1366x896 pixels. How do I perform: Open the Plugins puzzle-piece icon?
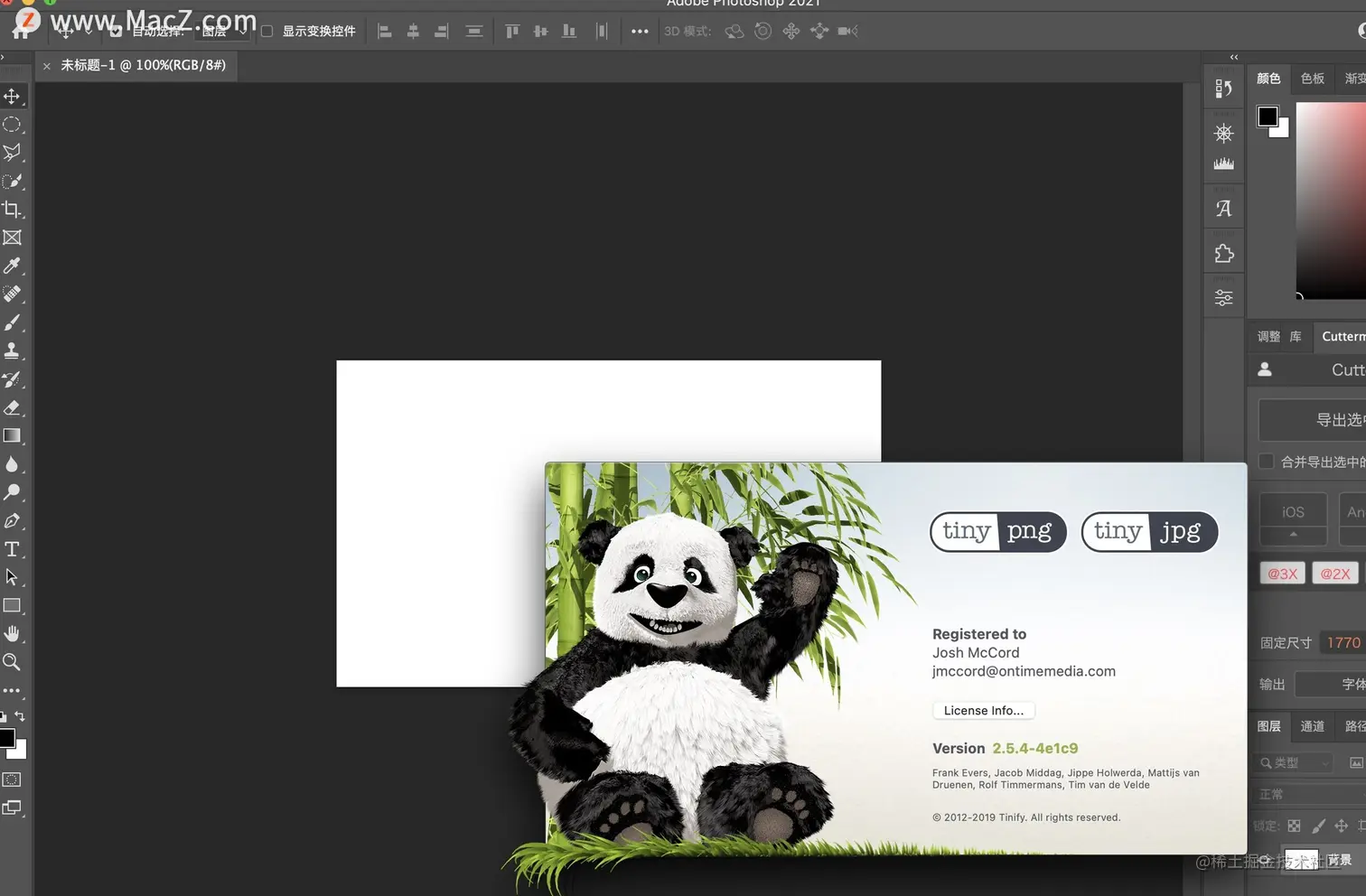point(1223,254)
